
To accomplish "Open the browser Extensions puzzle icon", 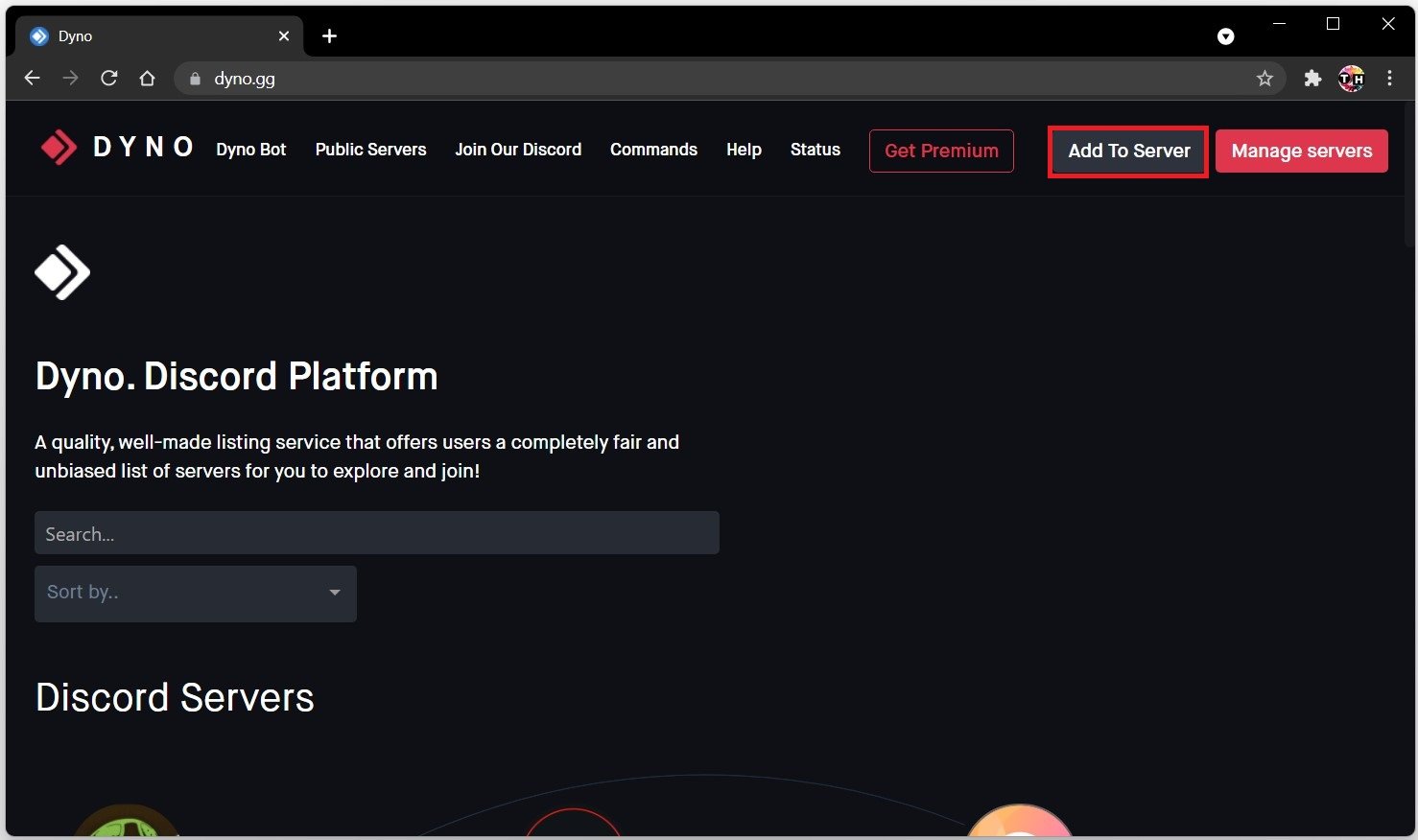I will (1312, 79).
